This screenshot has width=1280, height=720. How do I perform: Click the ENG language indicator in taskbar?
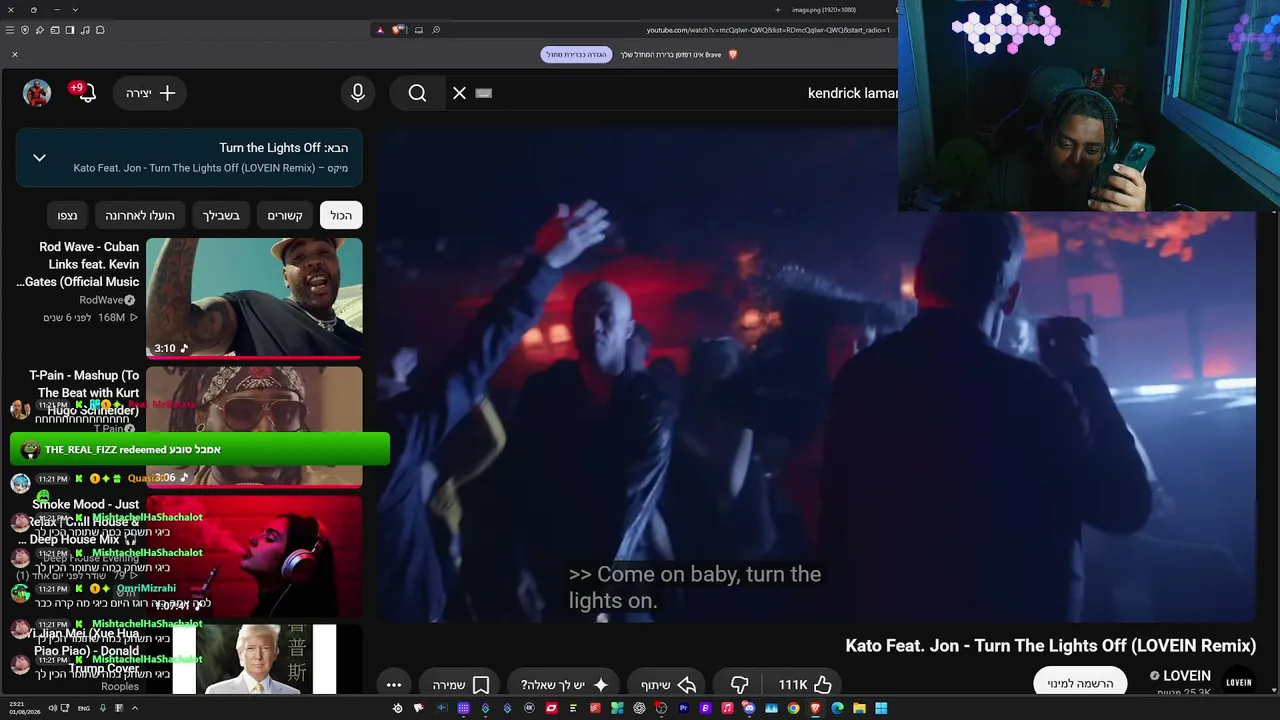click(84, 708)
